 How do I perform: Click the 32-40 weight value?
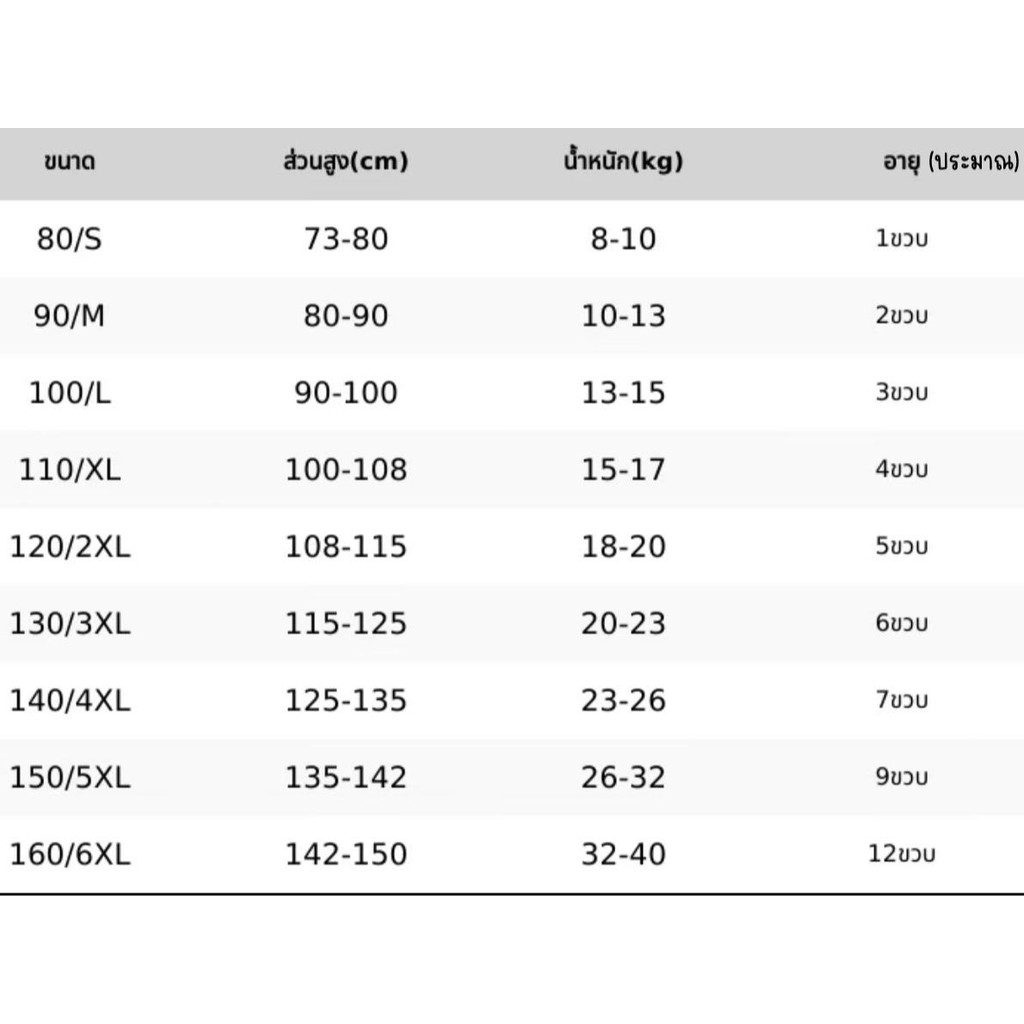623,855
